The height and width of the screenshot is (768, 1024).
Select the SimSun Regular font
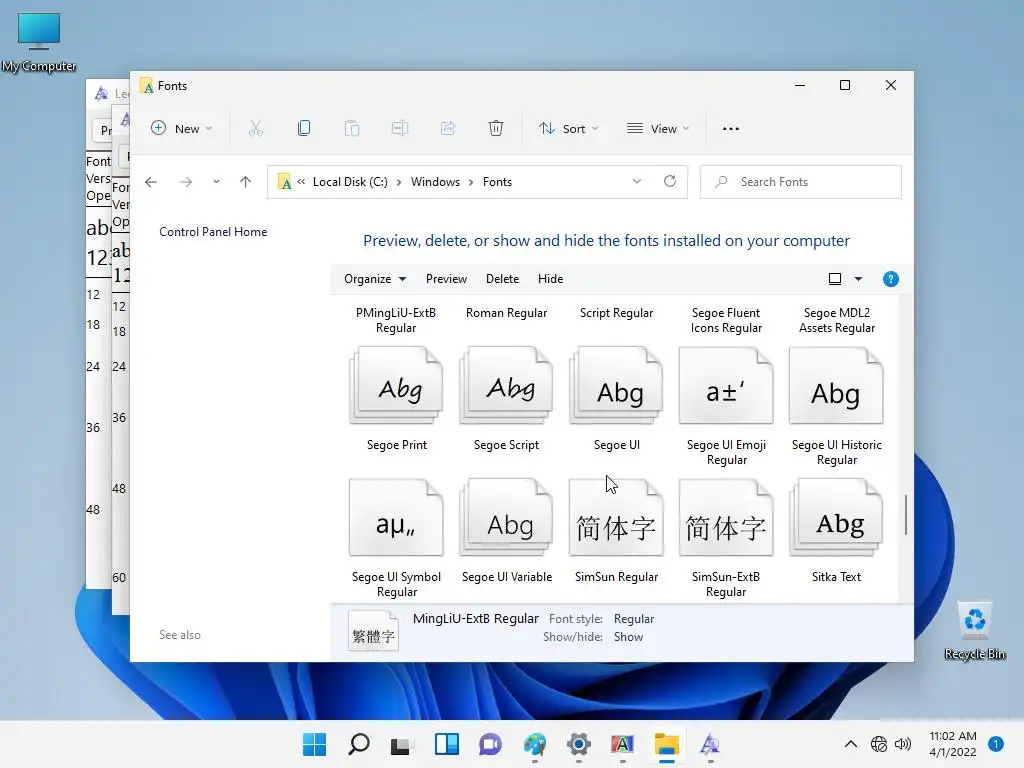click(x=616, y=532)
